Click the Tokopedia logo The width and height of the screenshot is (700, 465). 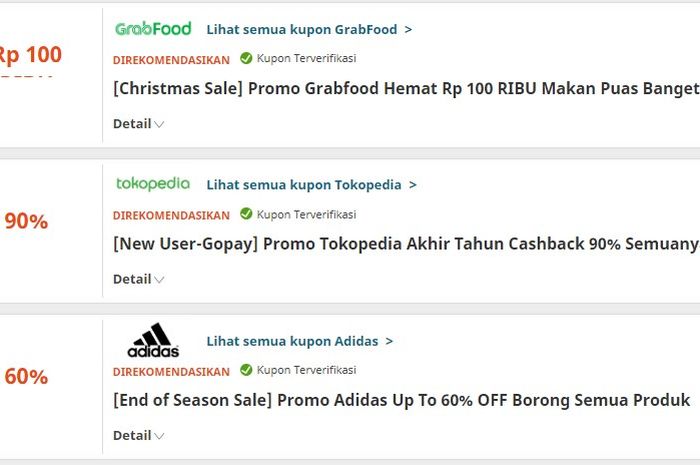(x=153, y=183)
